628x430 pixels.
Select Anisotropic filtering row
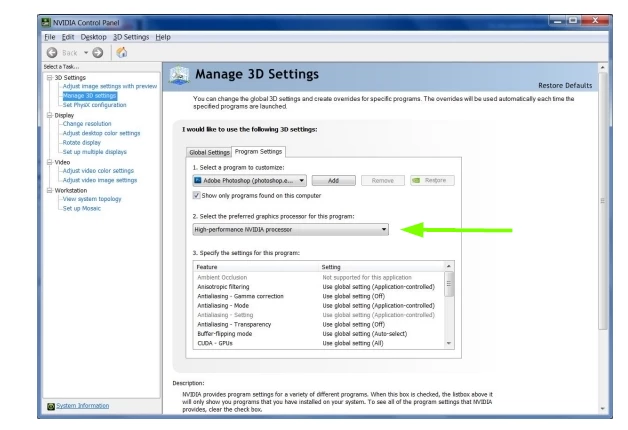[x=319, y=287]
